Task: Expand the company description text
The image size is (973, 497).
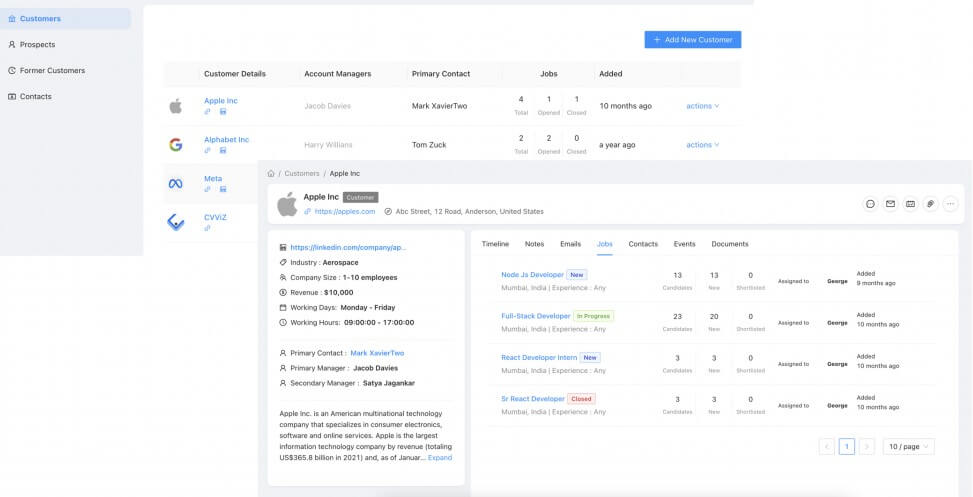Action: coord(440,457)
